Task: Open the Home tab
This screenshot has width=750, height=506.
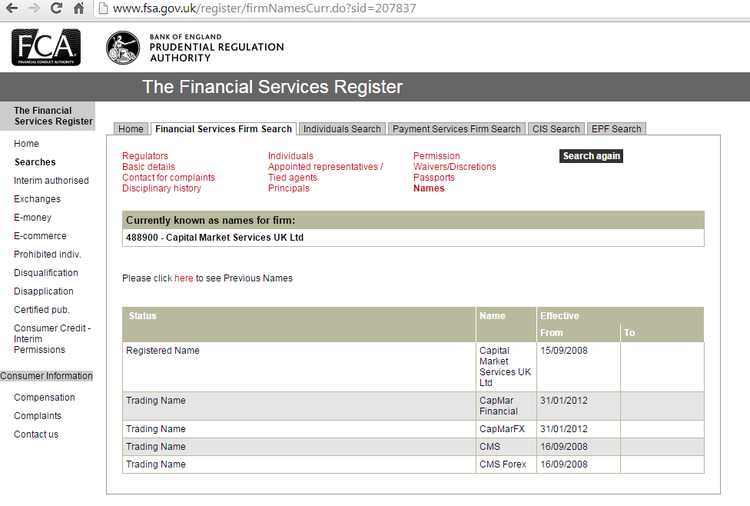Action: (x=131, y=129)
